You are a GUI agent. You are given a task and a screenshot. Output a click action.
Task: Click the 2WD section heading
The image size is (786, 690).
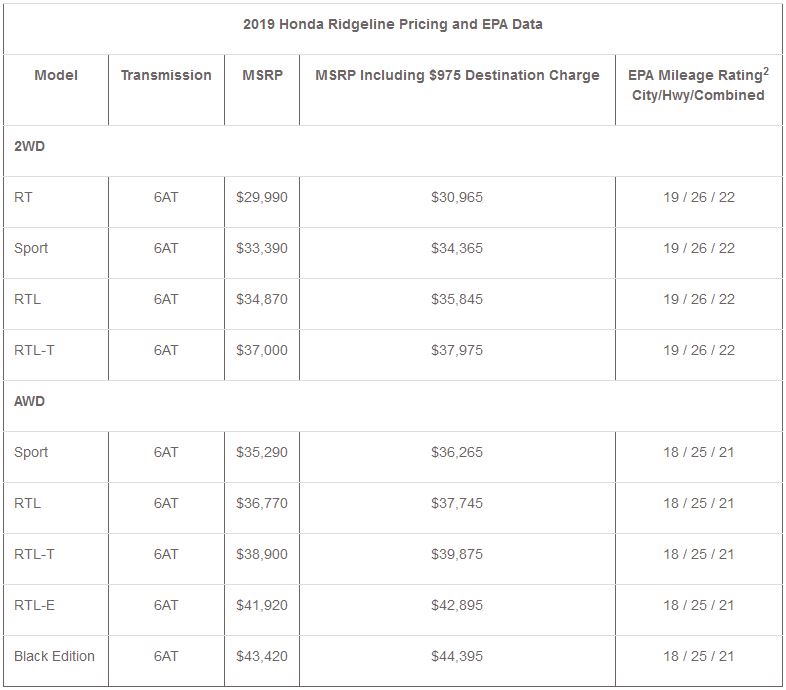(x=30, y=146)
